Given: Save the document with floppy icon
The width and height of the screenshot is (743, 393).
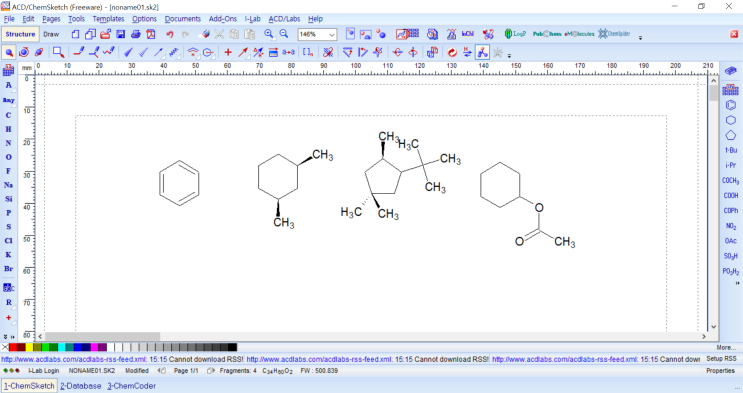Looking at the screenshot, I should pyautogui.click(x=120, y=34).
